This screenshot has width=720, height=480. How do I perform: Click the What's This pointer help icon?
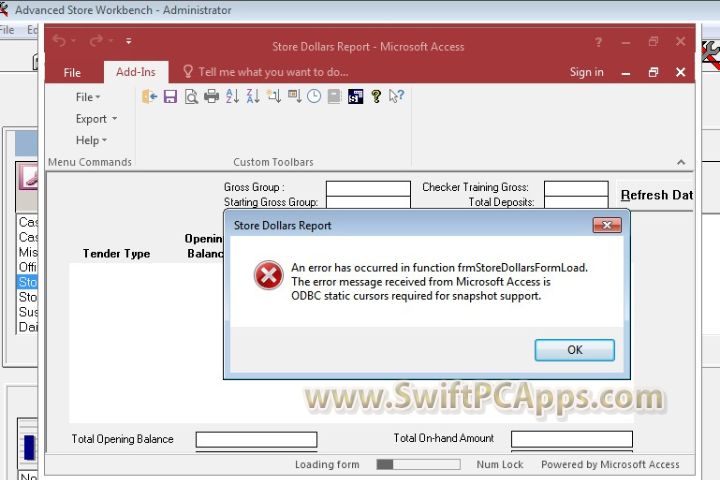(396, 96)
